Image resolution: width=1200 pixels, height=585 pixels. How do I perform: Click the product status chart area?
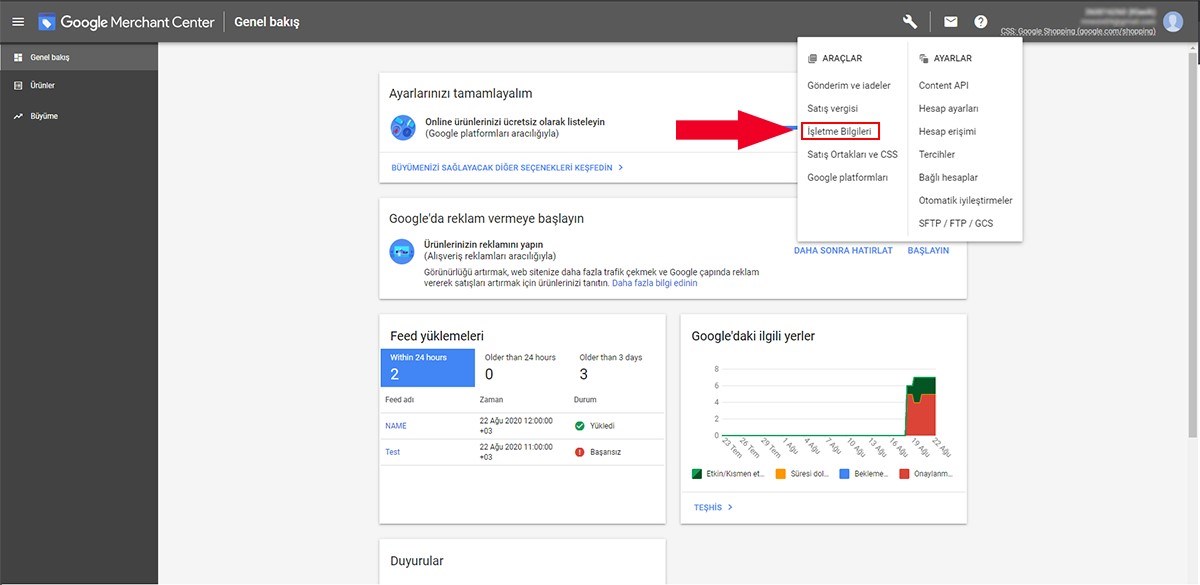828,401
